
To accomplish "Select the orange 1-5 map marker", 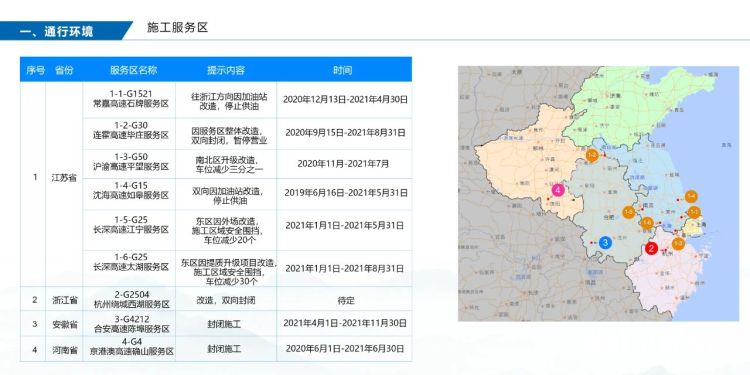I will pyautogui.click(x=629, y=212).
